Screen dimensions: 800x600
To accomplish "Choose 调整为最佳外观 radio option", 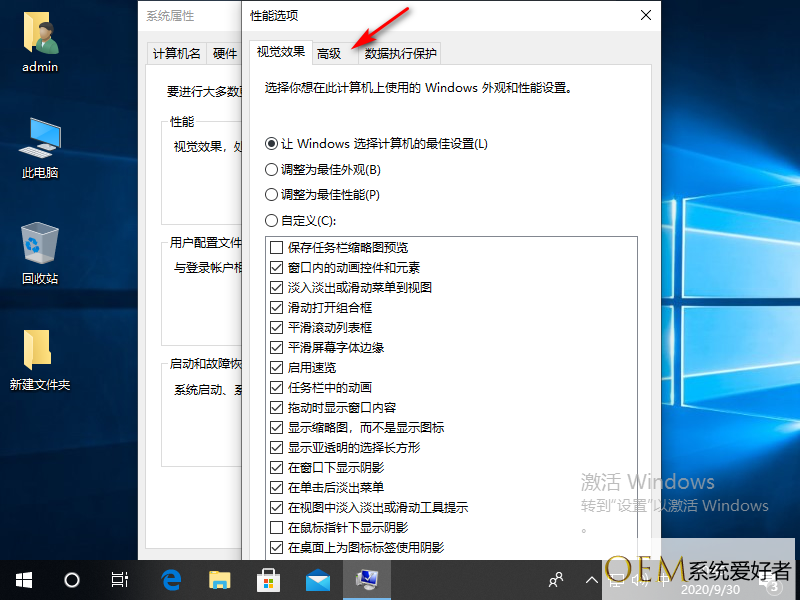I will click(x=271, y=169).
